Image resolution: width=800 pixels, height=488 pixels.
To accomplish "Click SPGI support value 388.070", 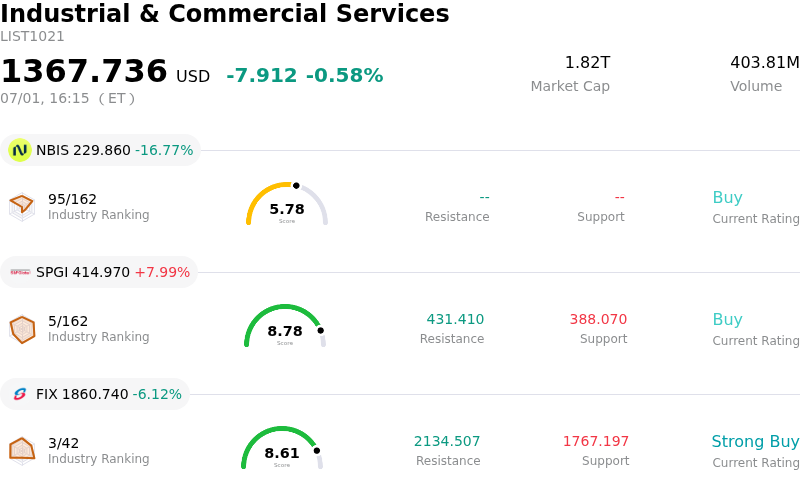I will pyautogui.click(x=598, y=319).
